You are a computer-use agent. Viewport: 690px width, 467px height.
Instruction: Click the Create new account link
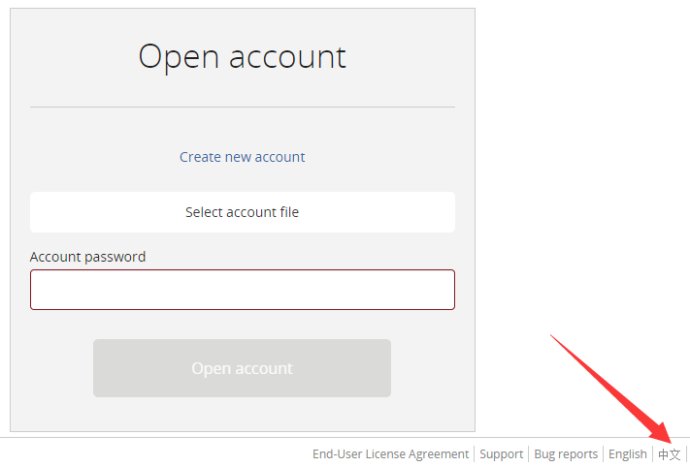click(242, 157)
